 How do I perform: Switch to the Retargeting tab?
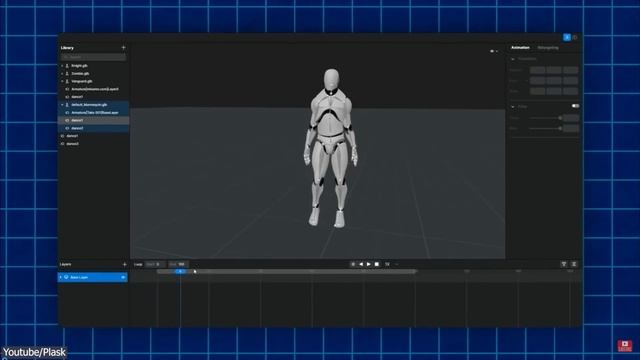(x=548, y=48)
